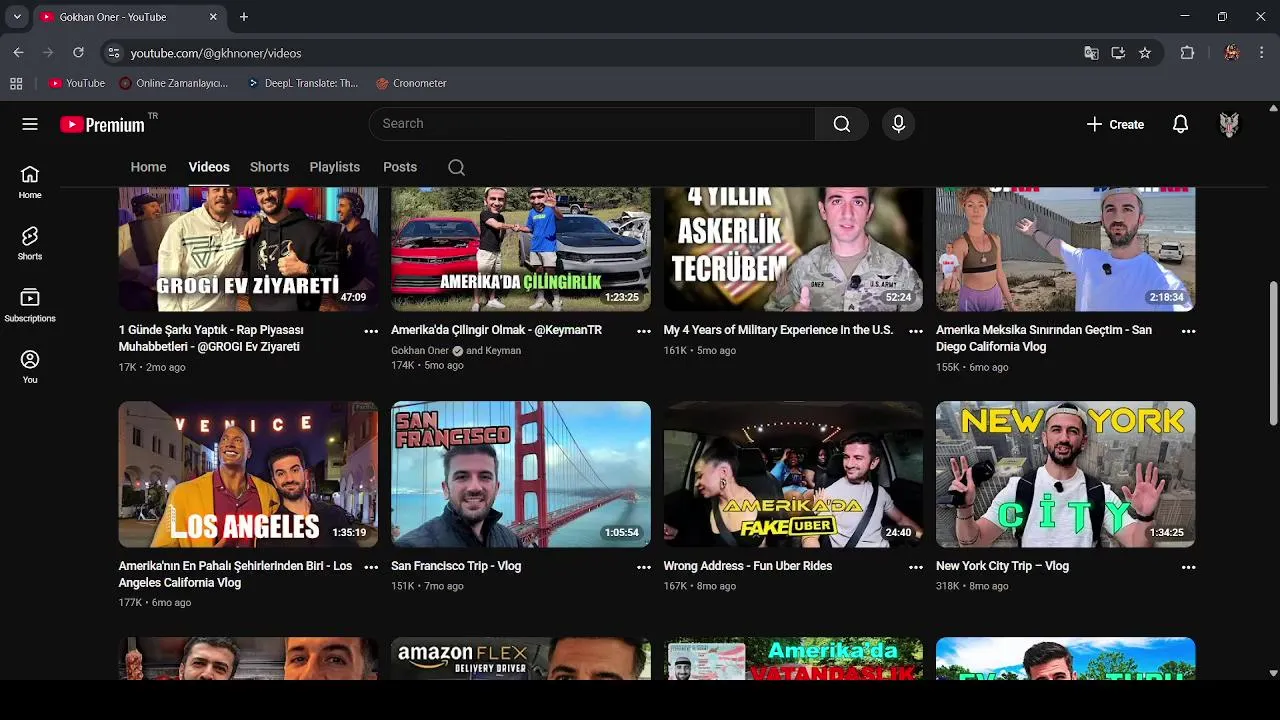Play Amerika'da Fake Uber thumbnail
The width and height of the screenshot is (1280, 720).
tap(794, 474)
